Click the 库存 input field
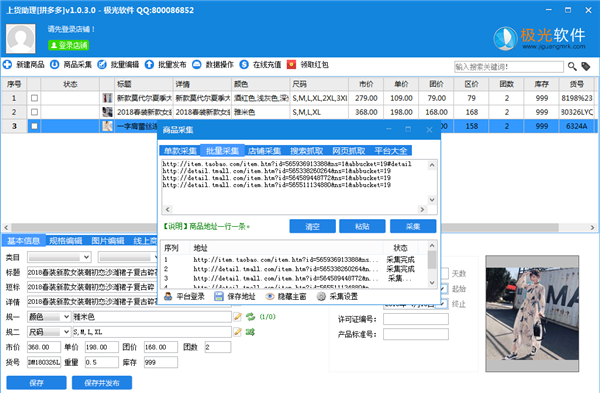The height and width of the screenshot is (393, 600). point(161,362)
